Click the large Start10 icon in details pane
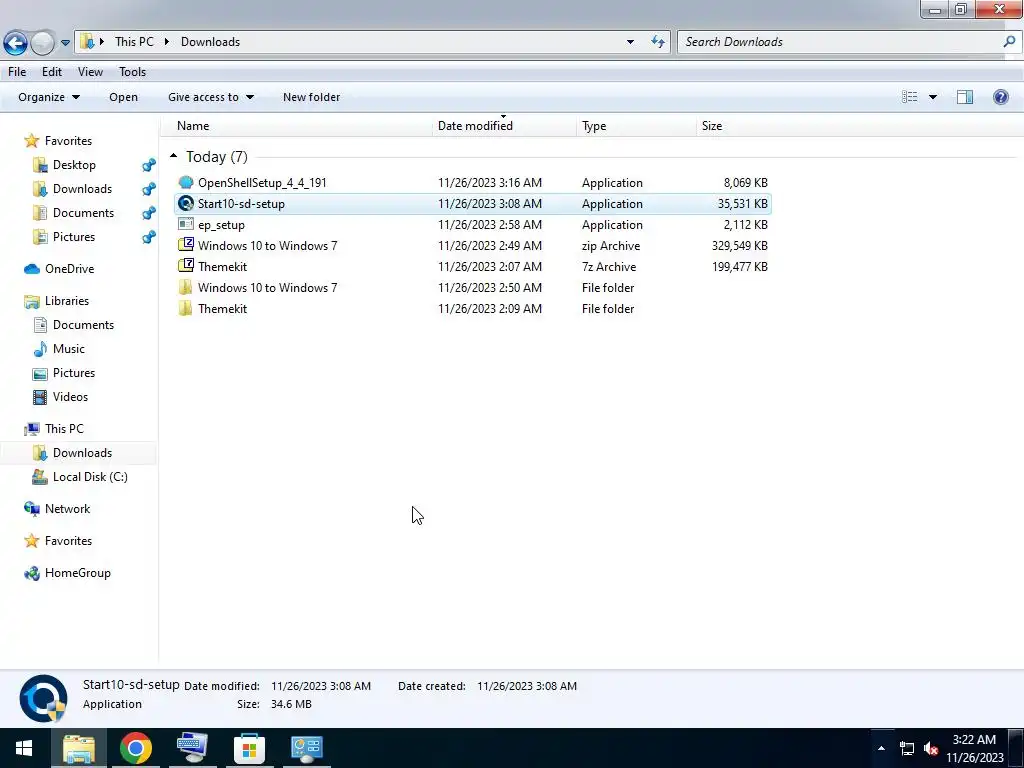 pos(43,698)
